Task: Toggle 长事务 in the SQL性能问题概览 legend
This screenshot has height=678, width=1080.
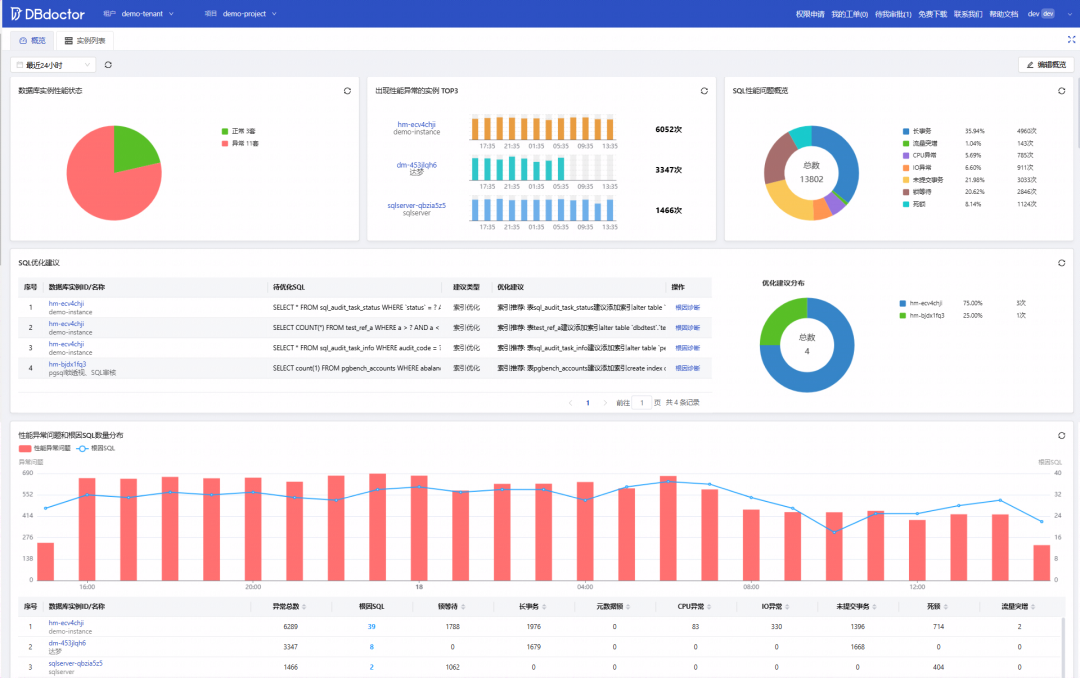Action: [x=917, y=131]
